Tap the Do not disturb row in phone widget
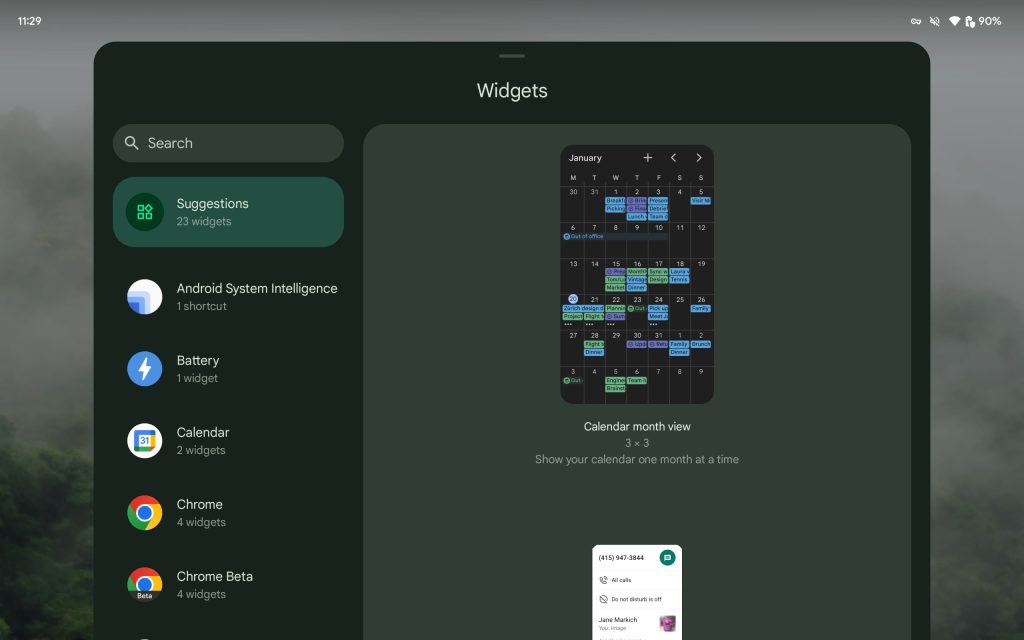 [636, 599]
